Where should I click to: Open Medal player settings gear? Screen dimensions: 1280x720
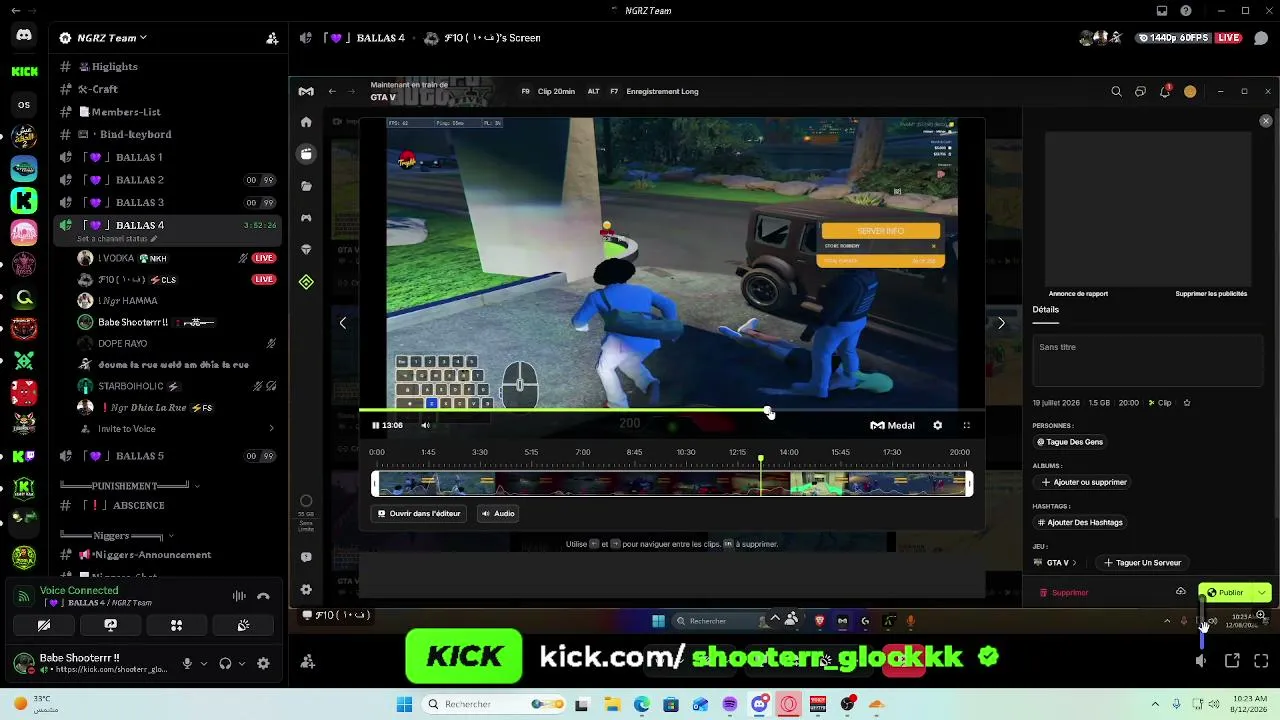point(937,426)
